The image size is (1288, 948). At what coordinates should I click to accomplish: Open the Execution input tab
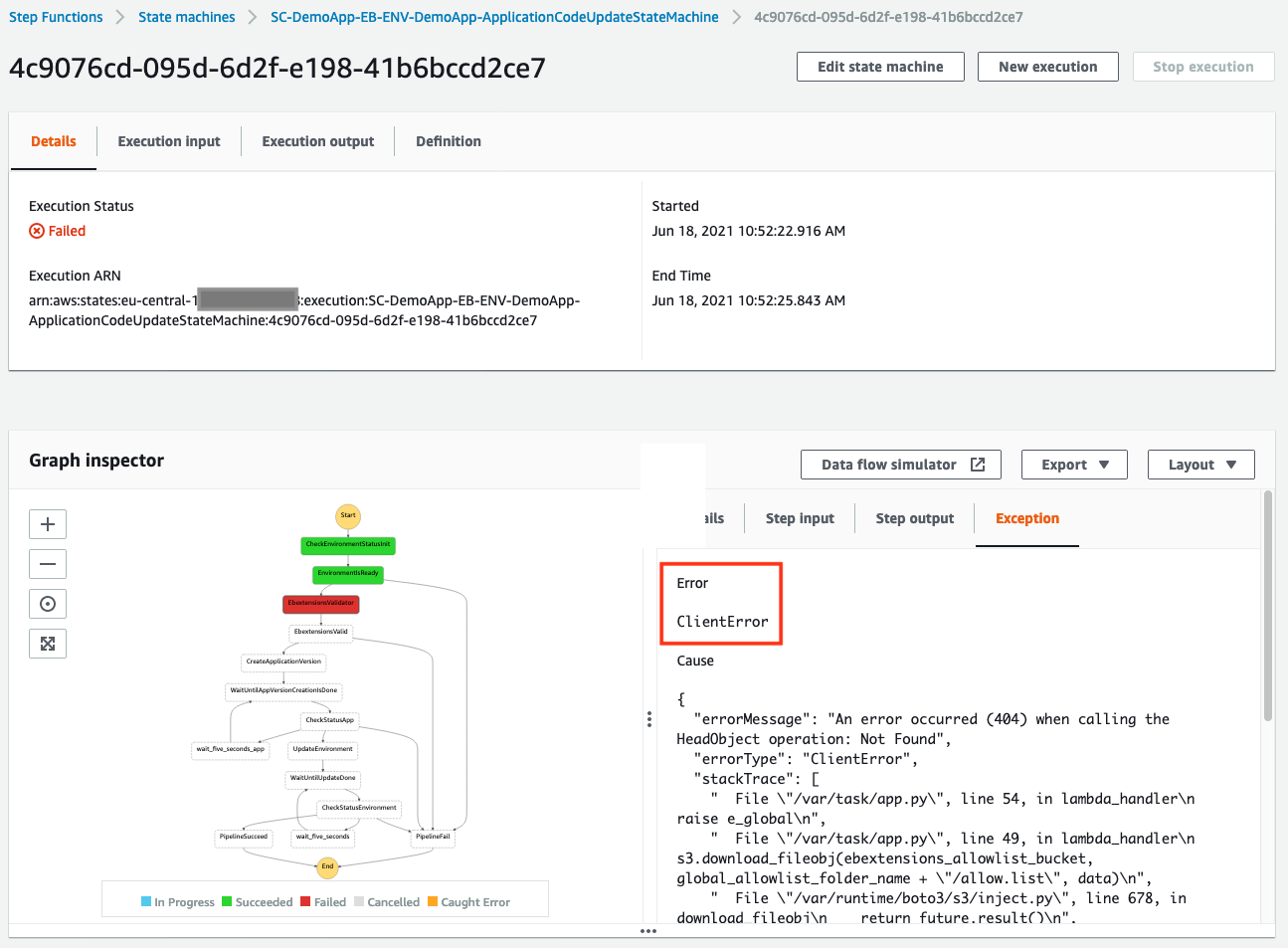[x=169, y=141]
